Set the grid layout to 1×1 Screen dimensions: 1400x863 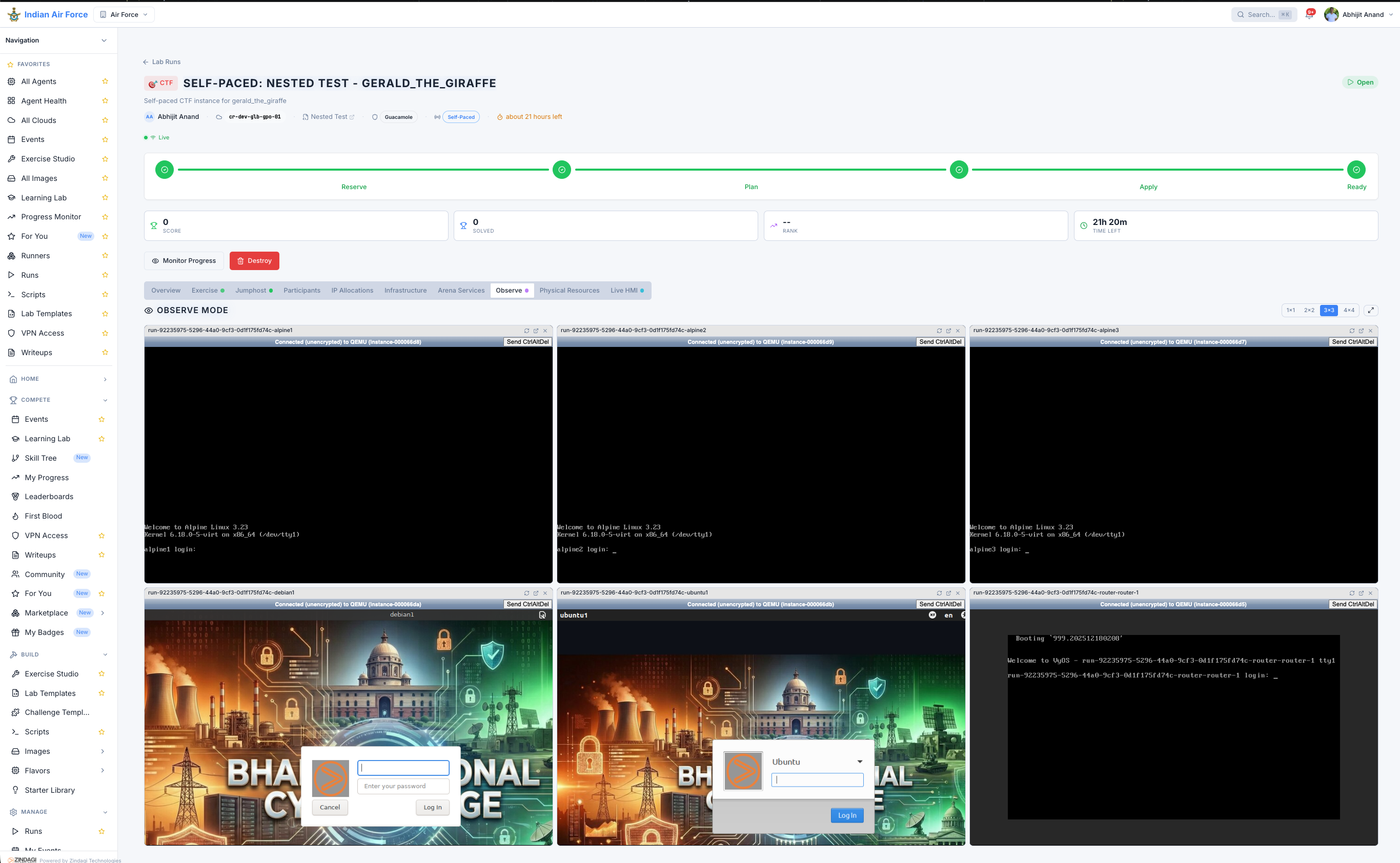[1290, 311]
